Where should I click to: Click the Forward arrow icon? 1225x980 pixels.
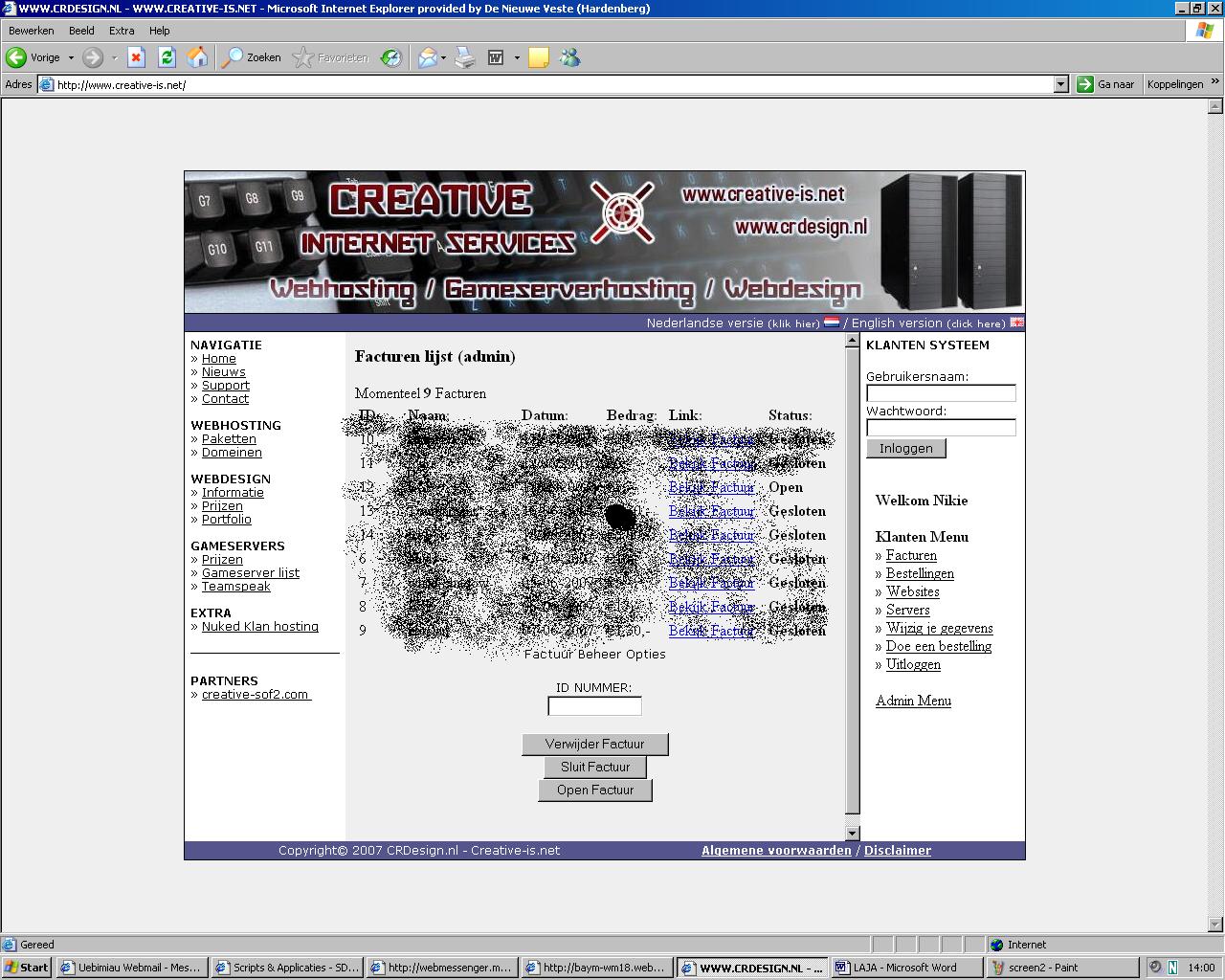[x=93, y=57]
